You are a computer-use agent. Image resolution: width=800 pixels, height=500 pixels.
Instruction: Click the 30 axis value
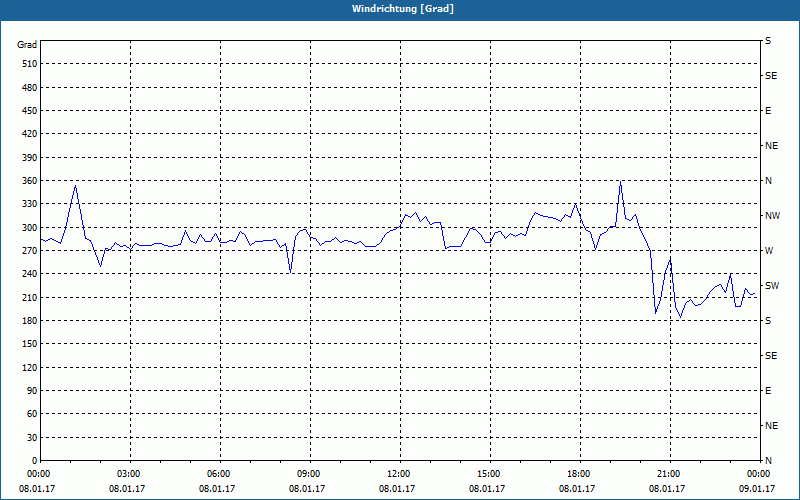click(x=32, y=437)
